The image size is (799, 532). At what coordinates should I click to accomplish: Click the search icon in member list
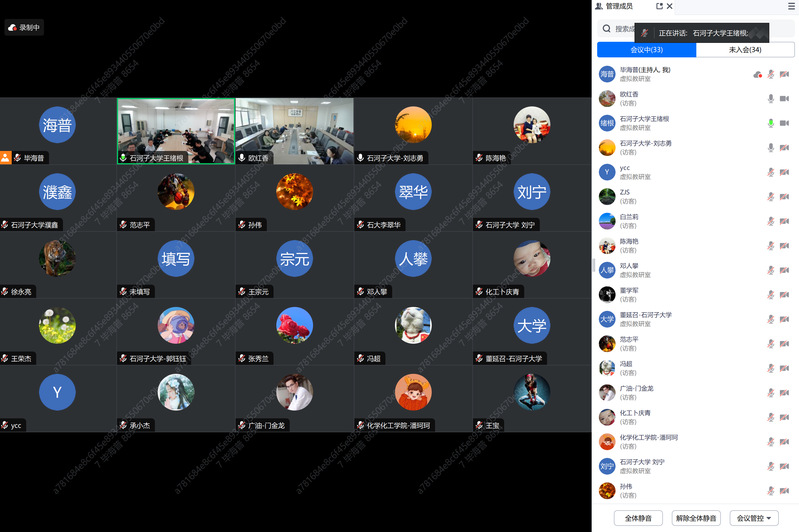607,29
